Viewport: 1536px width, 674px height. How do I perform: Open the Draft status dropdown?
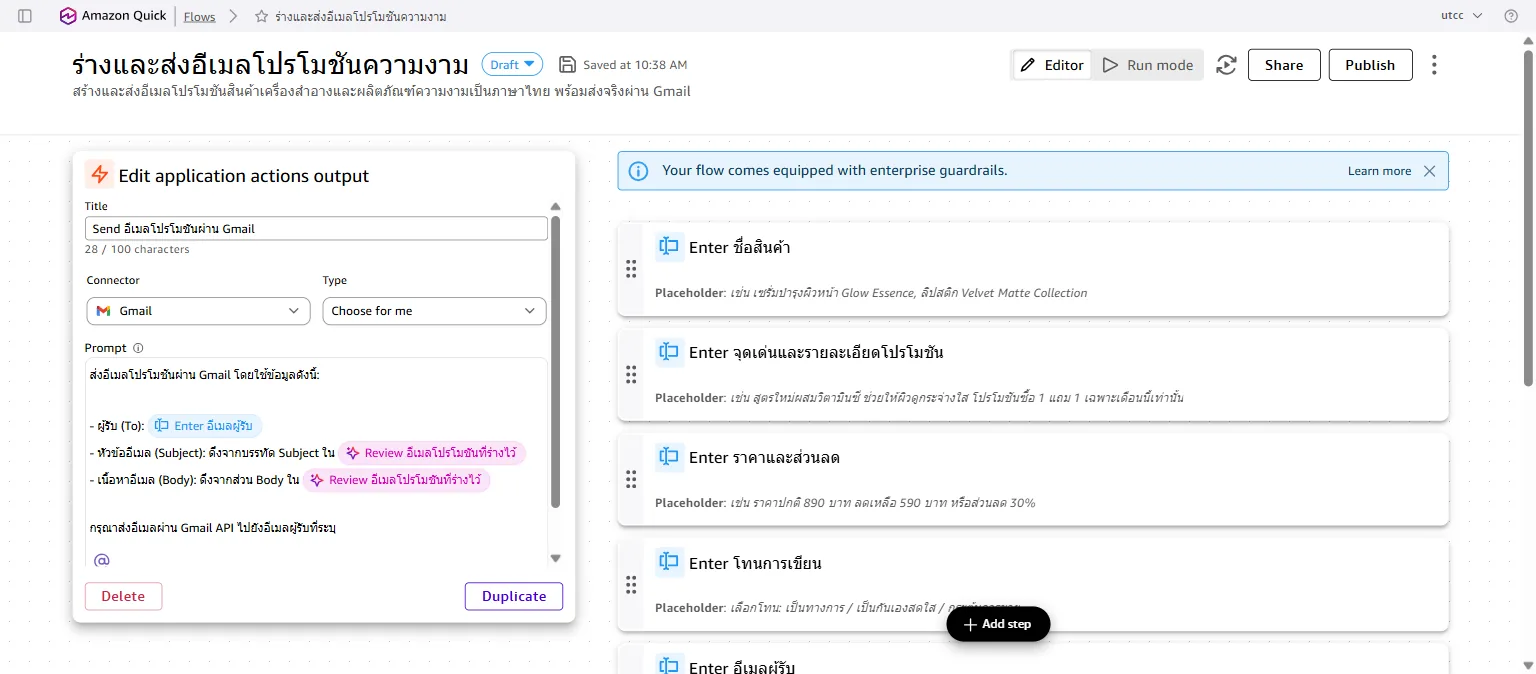point(512,65)
